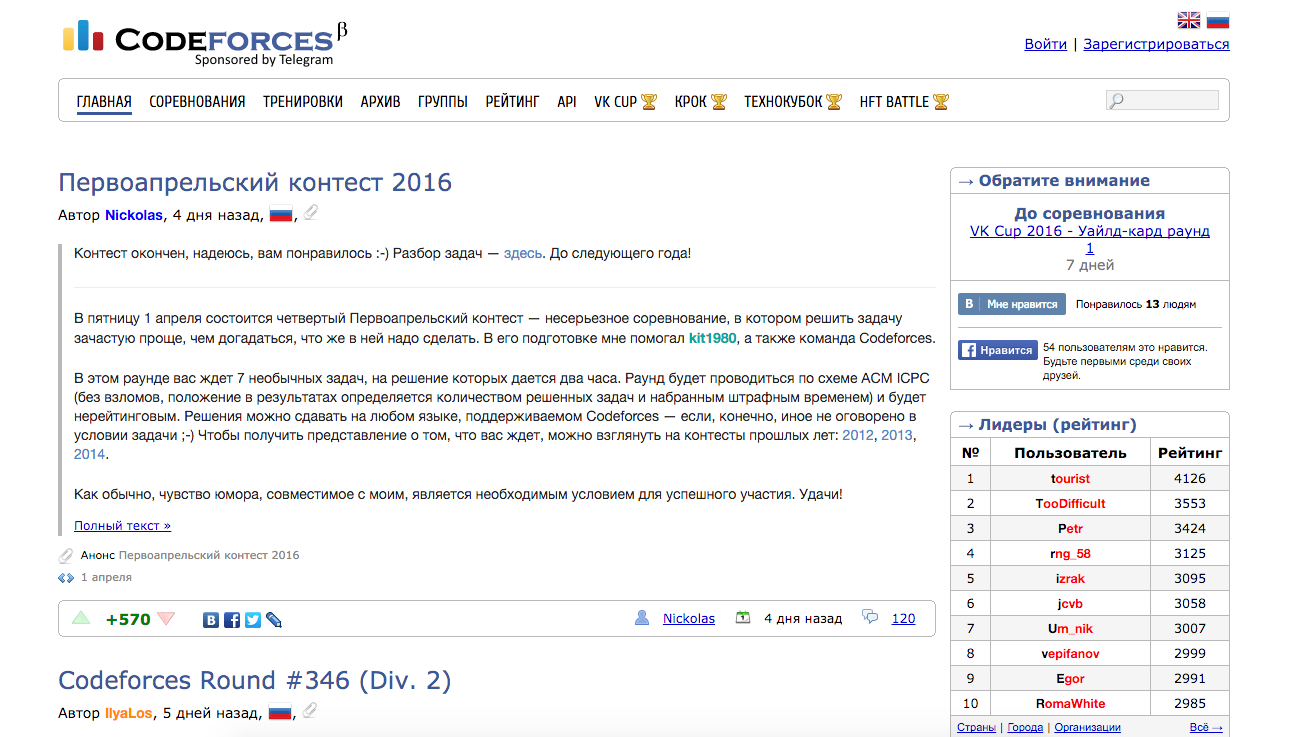Screen dimensions: 1295x737
Task: Open Организации rating link
Action: coord(1087,727)
